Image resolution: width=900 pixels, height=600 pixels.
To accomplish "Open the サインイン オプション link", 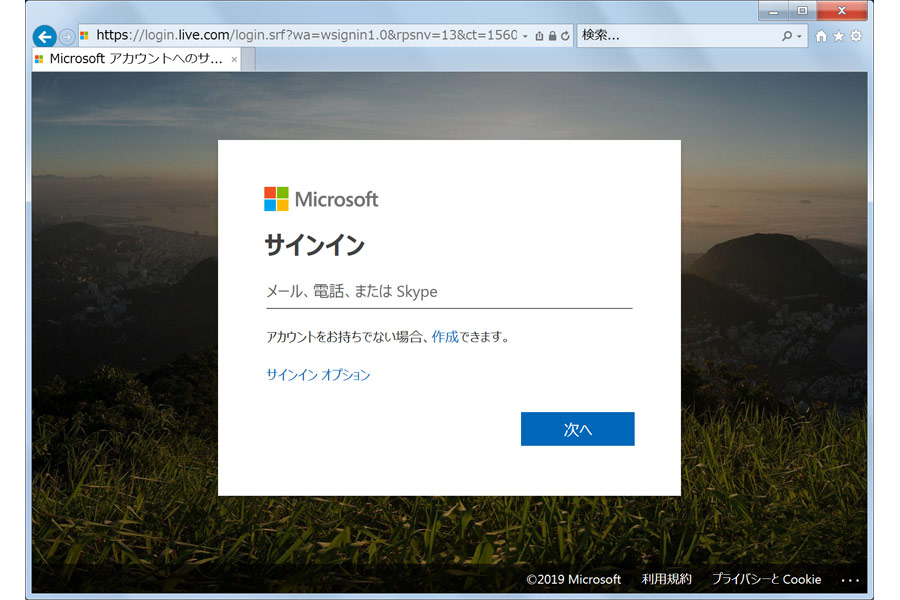I will (319, 375).
